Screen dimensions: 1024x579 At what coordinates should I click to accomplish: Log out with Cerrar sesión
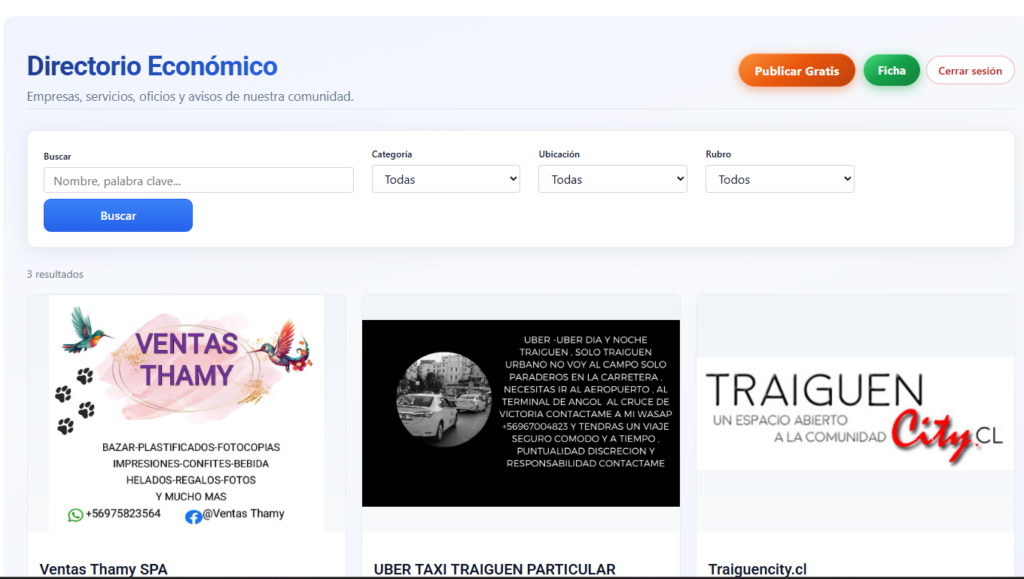tap(969, 71)
